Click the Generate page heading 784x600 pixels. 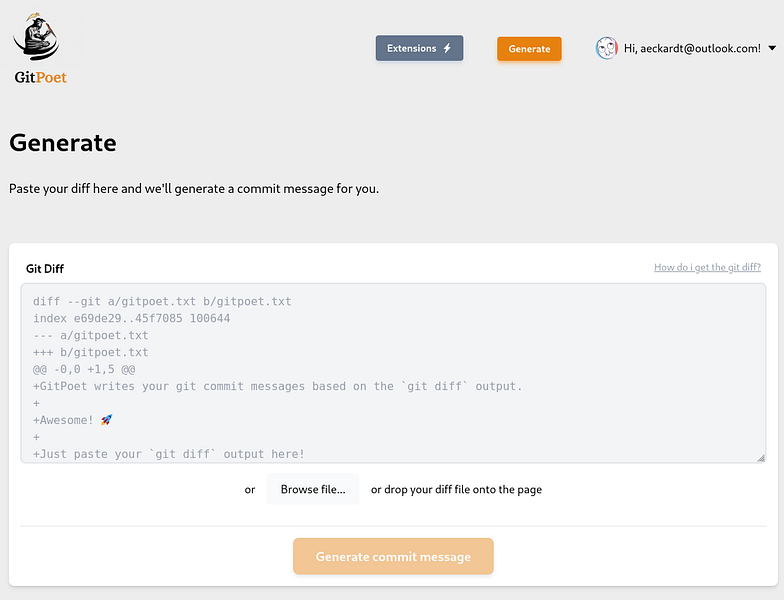point(63,143)
